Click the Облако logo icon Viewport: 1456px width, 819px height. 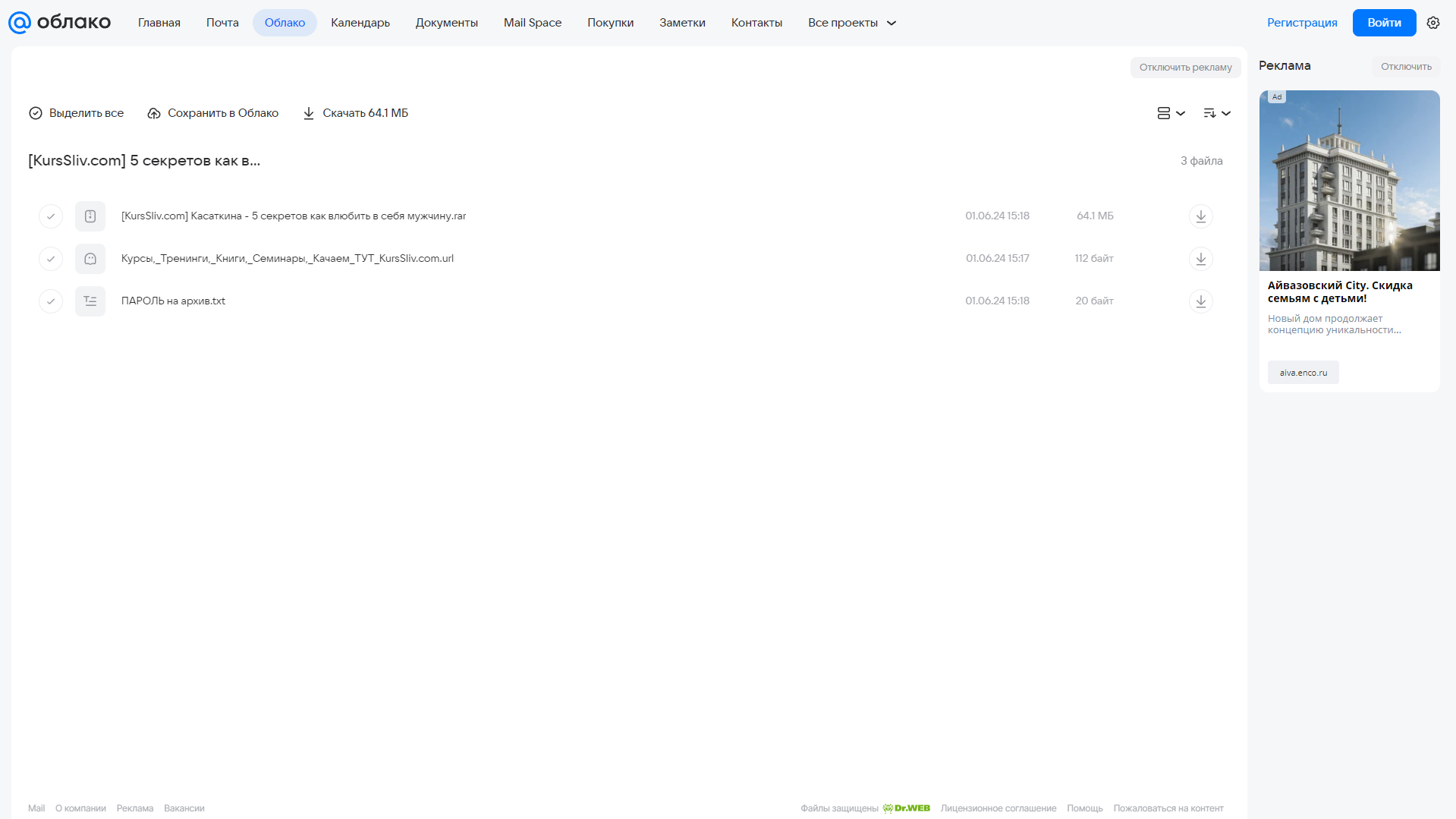click(20, 23)
